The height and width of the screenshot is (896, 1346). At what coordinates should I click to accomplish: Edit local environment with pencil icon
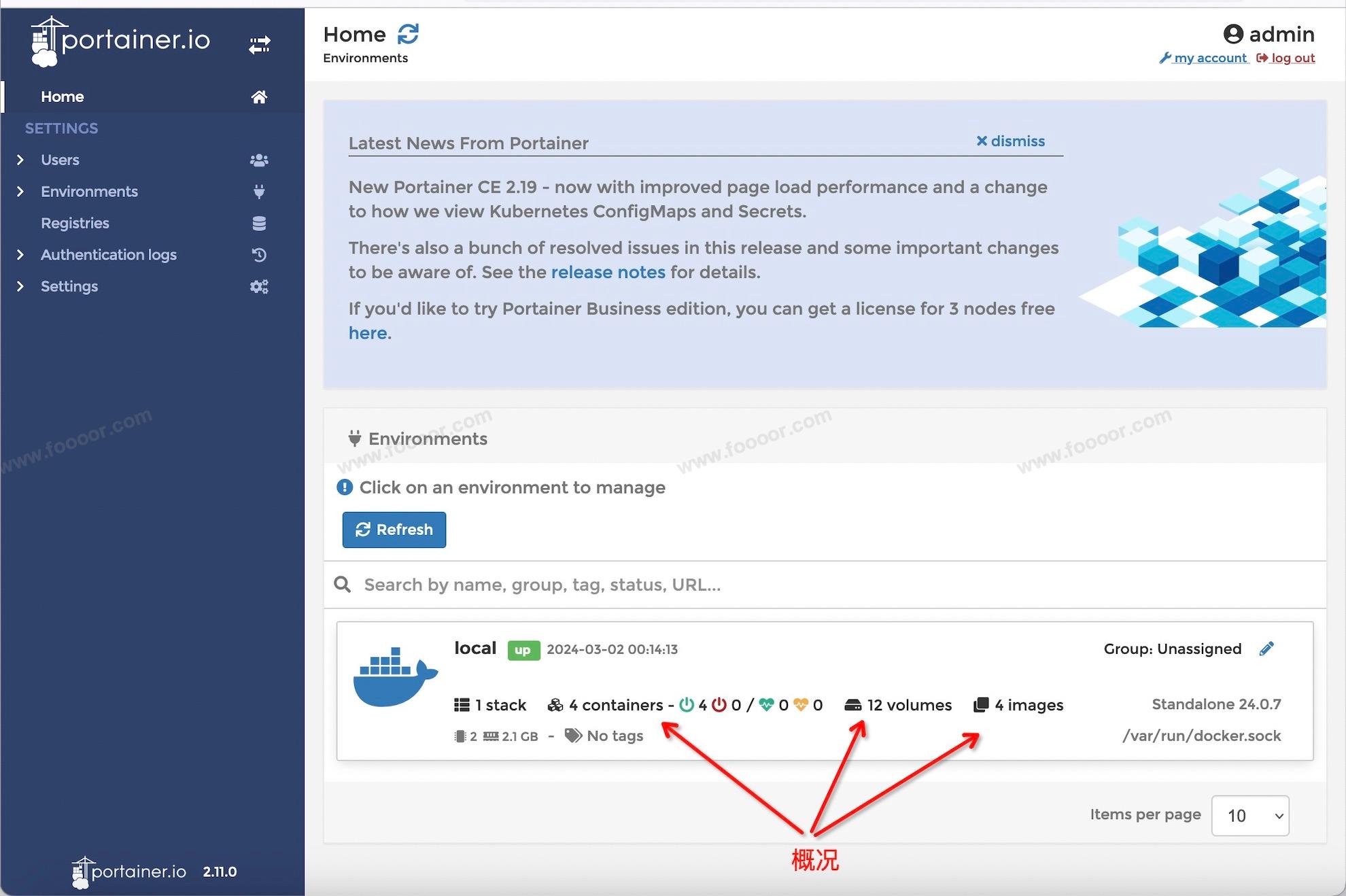point(1266,649)
